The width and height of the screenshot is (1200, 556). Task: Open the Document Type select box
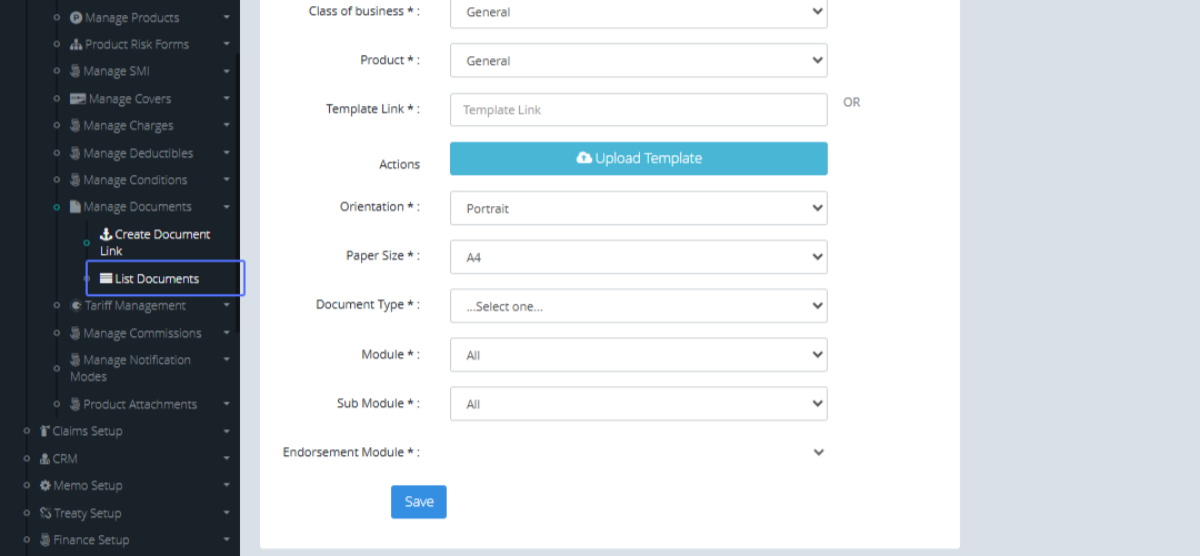click(x=638, y=306)
